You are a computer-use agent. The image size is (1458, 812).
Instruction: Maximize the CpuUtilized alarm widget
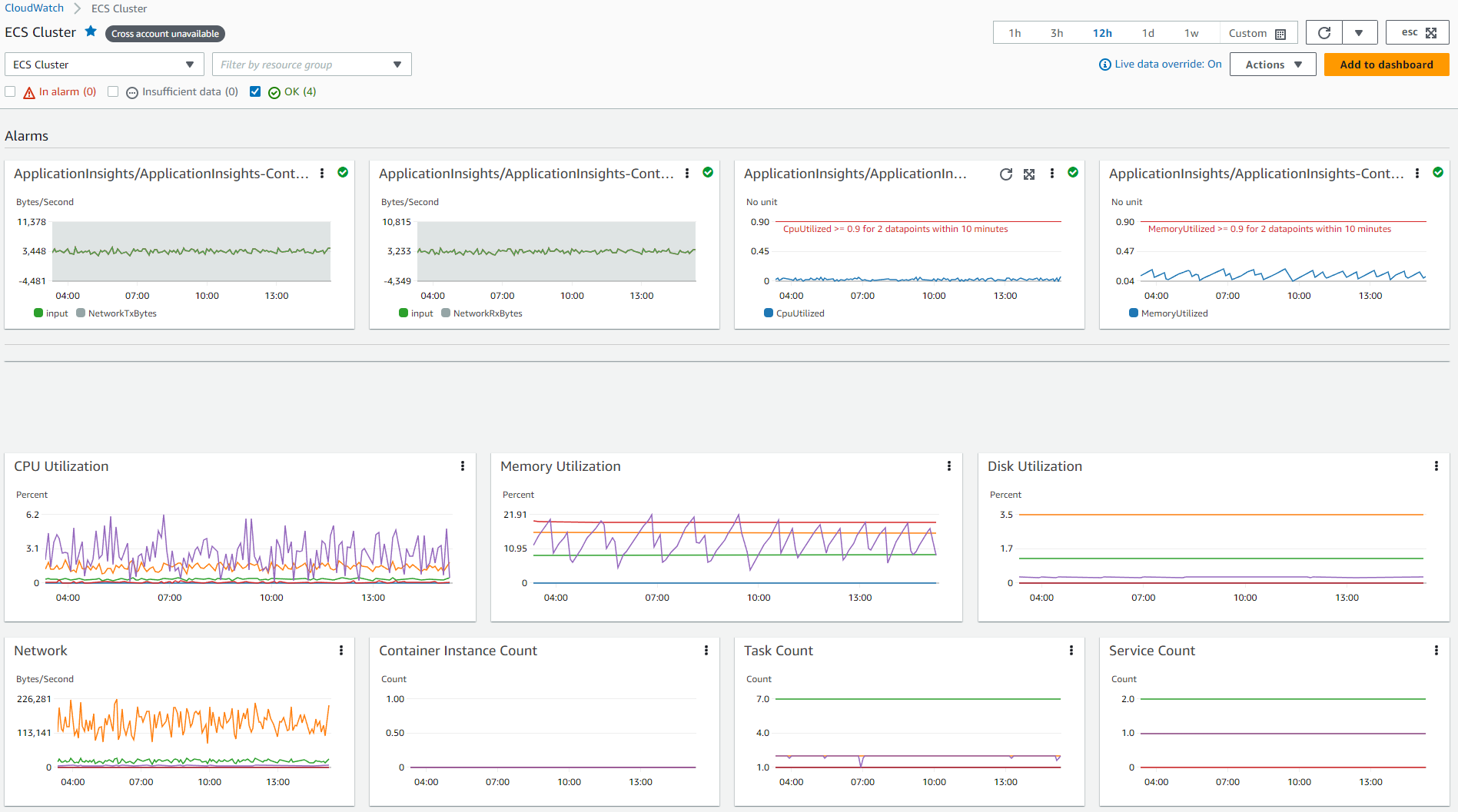point(1029,174)
